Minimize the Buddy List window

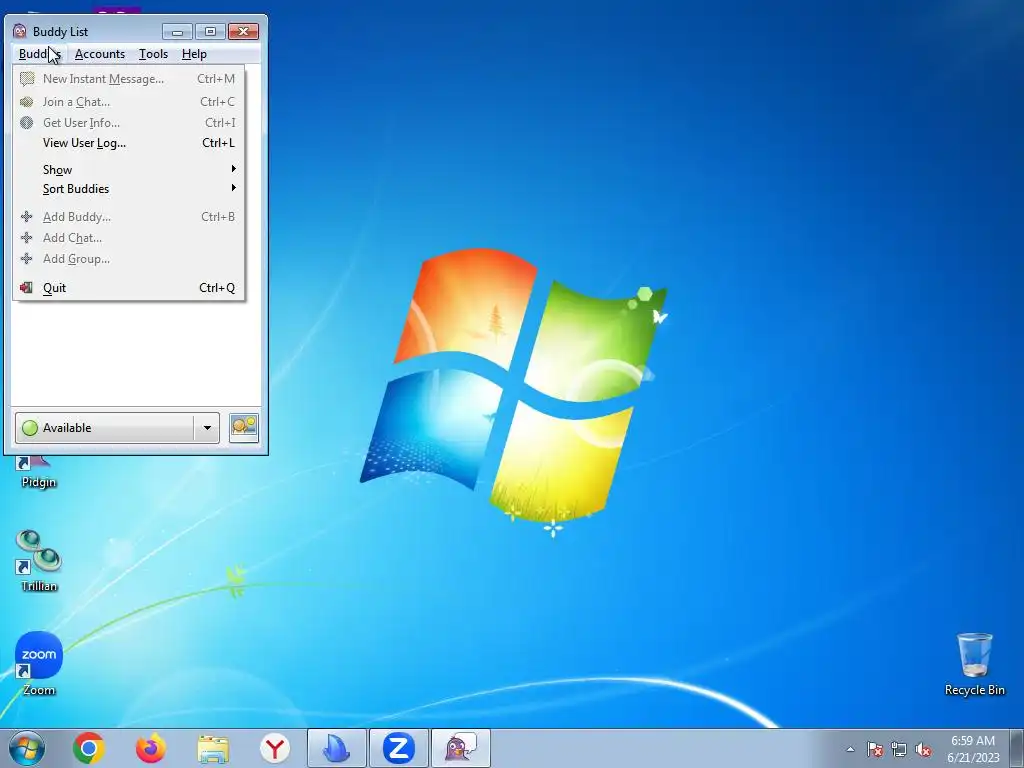[x=177, y=31]
